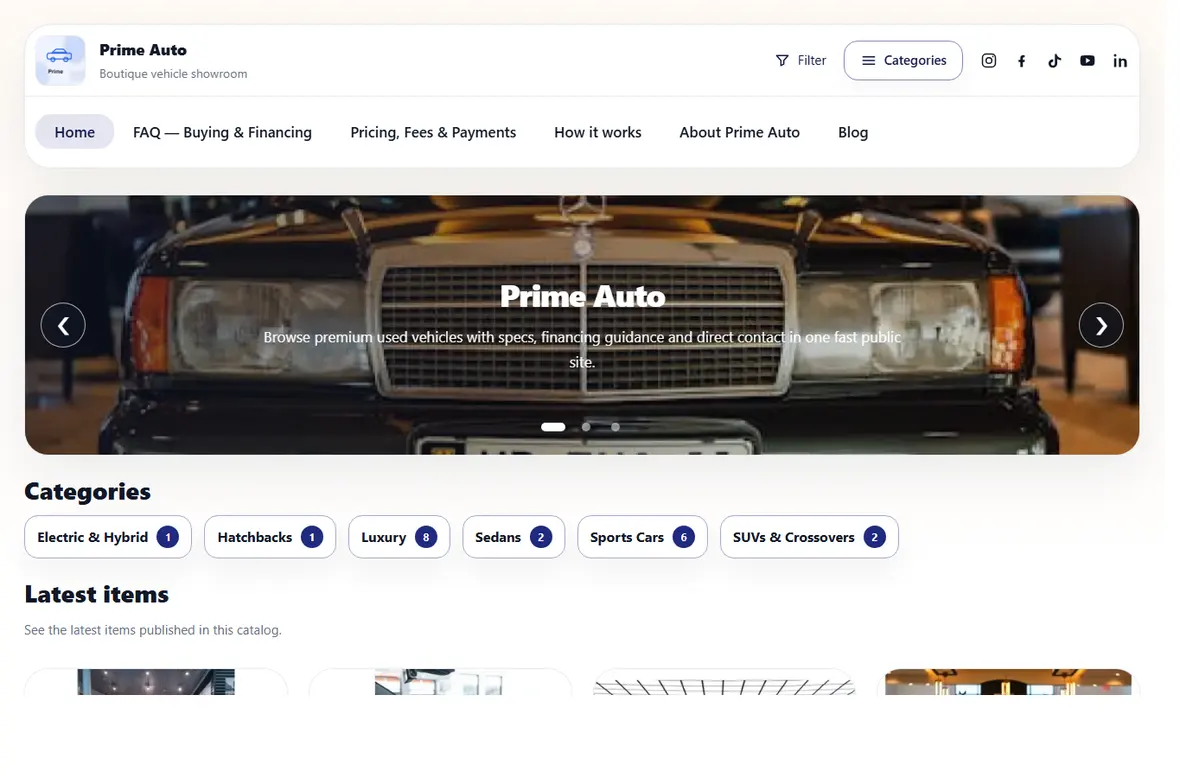
Task: Open the Blog page
Action: point(853,132)
